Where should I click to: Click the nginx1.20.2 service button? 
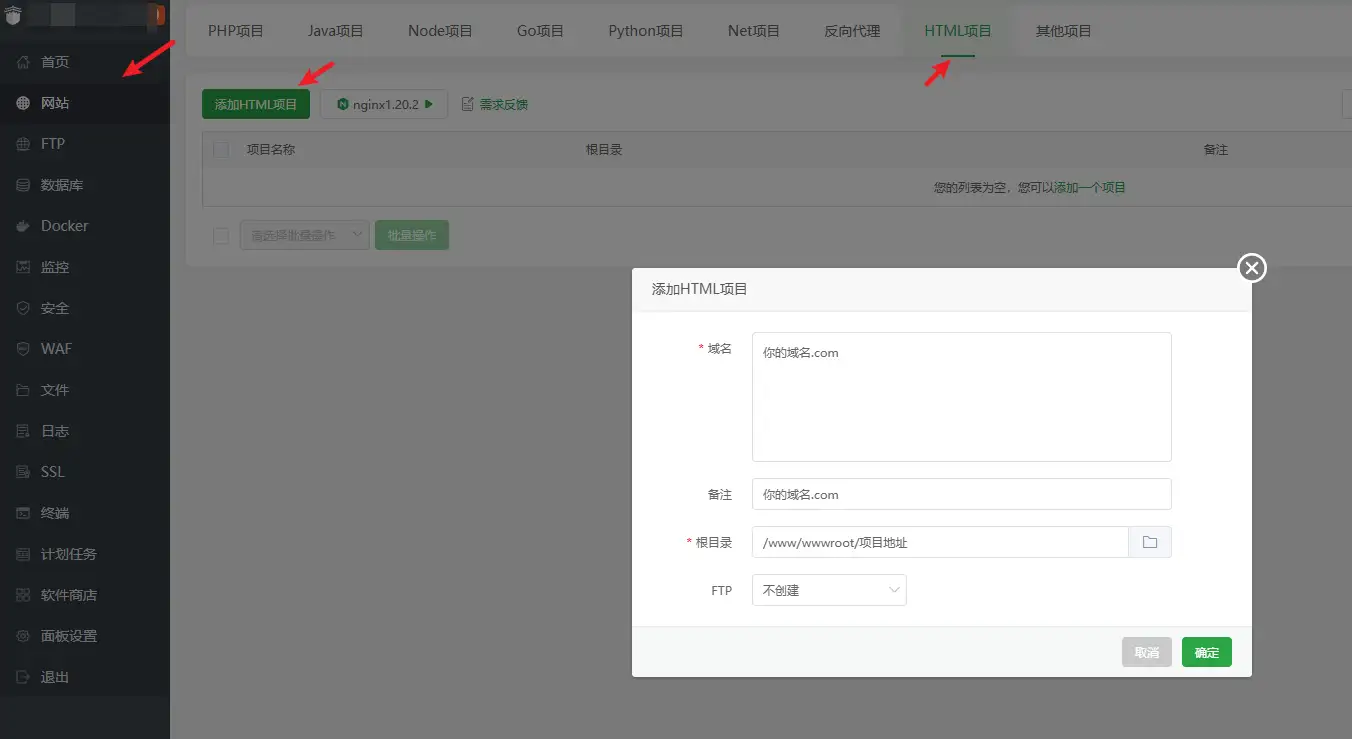[384, 104]
